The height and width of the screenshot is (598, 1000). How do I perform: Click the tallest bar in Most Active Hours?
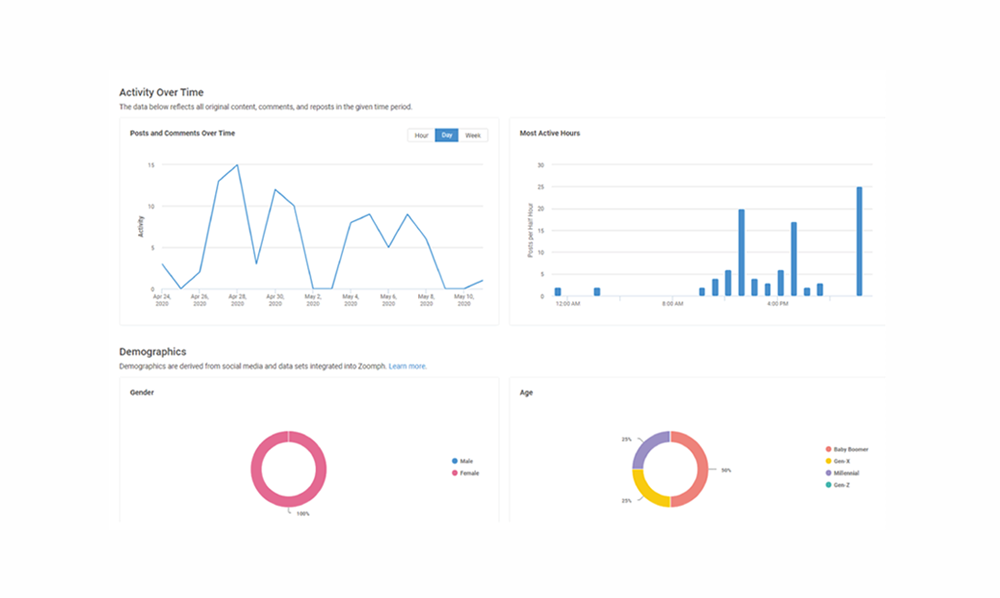pos(859,242)
